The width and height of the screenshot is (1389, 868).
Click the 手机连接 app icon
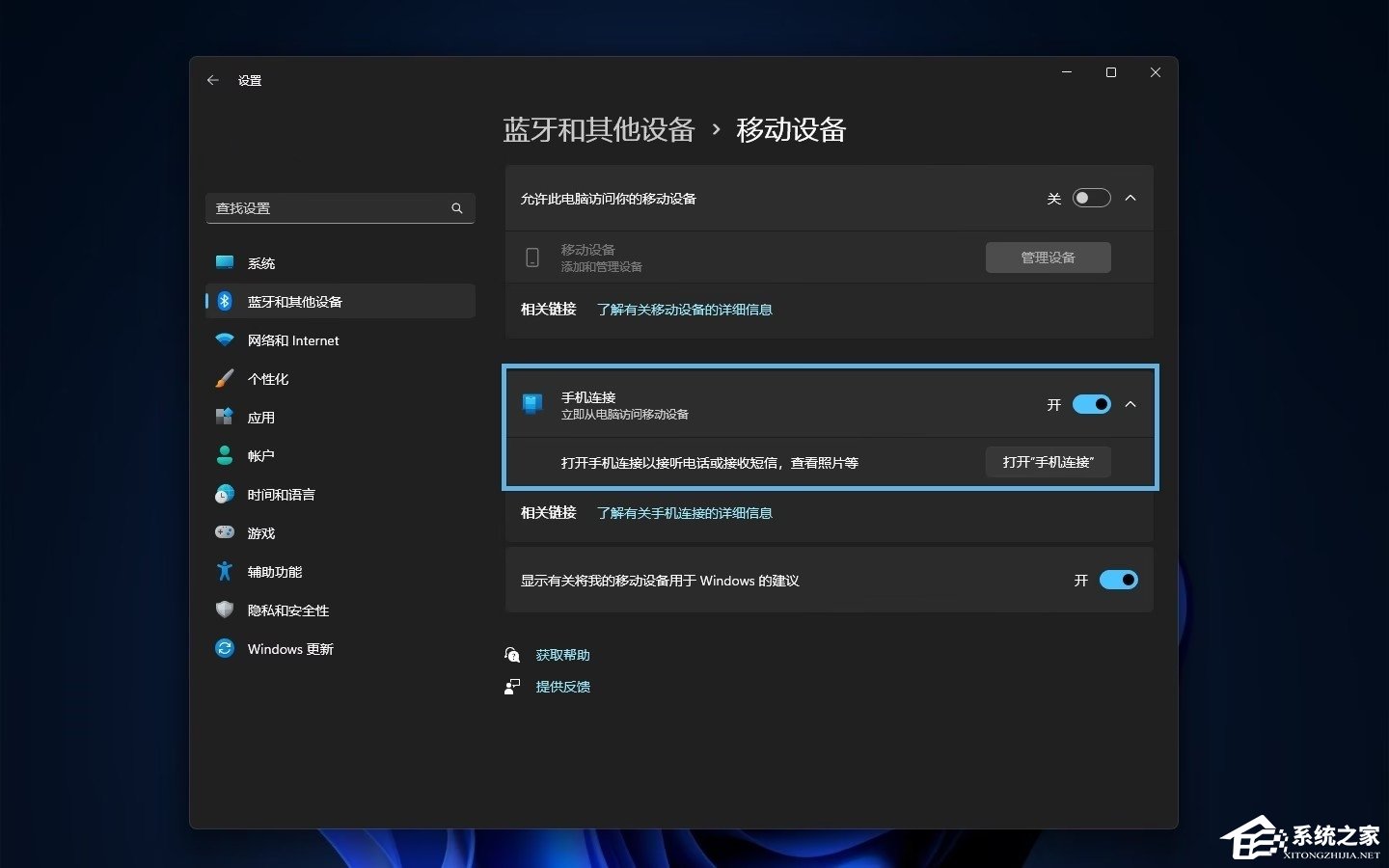(531, 404)
